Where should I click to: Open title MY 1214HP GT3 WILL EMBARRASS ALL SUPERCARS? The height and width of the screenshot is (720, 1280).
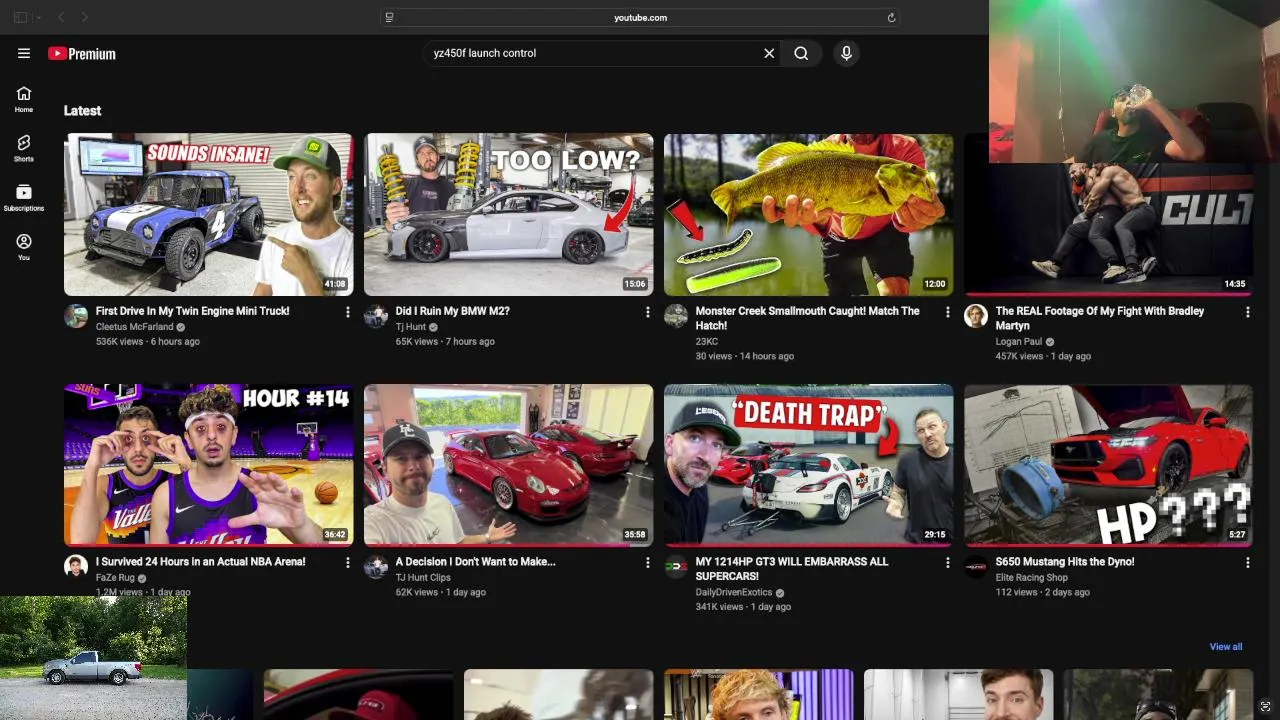coord(791,569)
